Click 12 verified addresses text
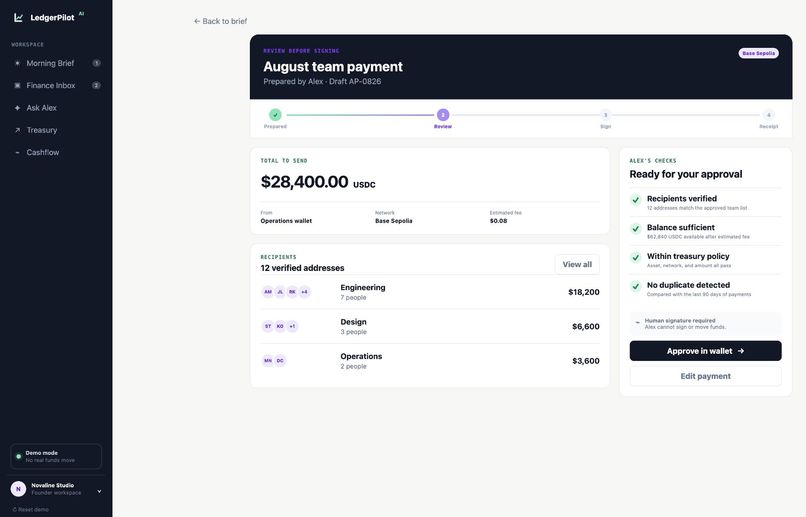 [302, 268]
